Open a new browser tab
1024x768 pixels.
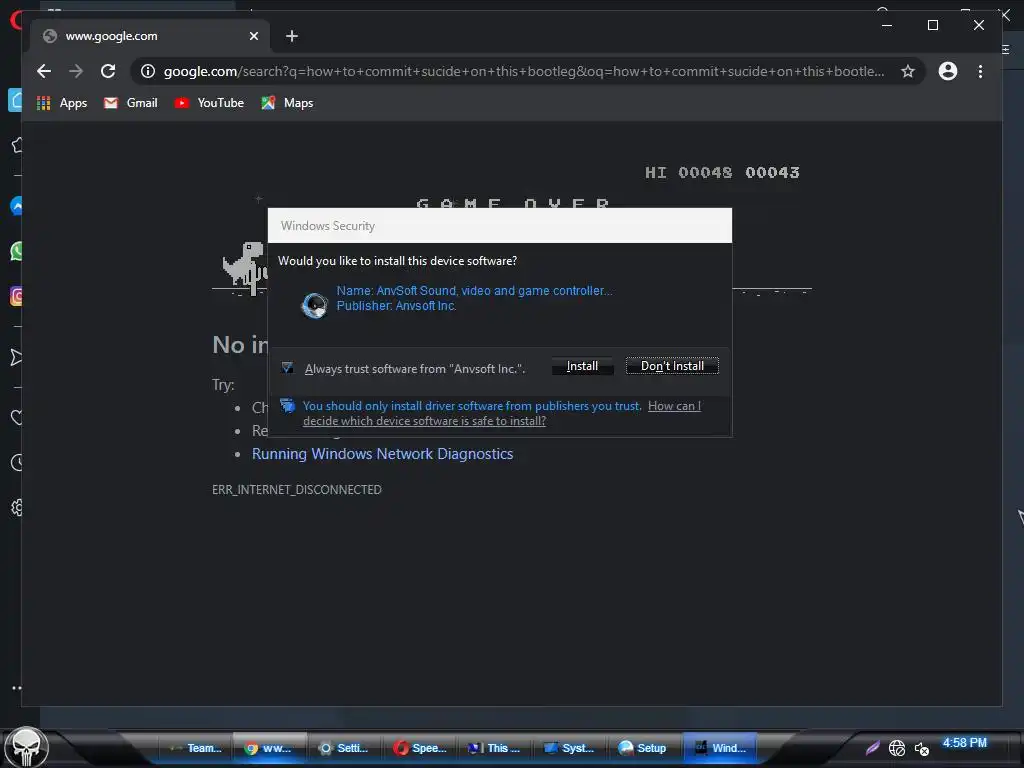292,36
